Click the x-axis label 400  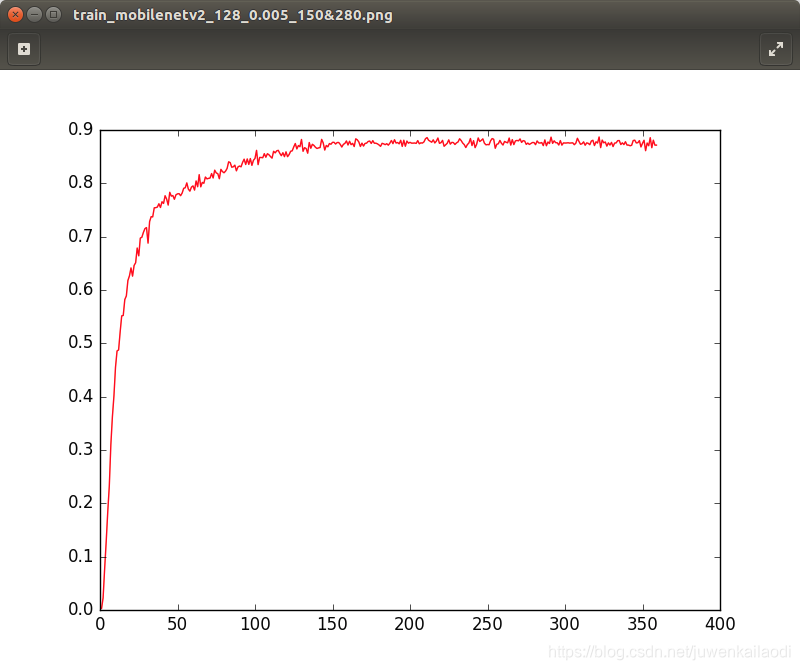[x=720, y=624]
